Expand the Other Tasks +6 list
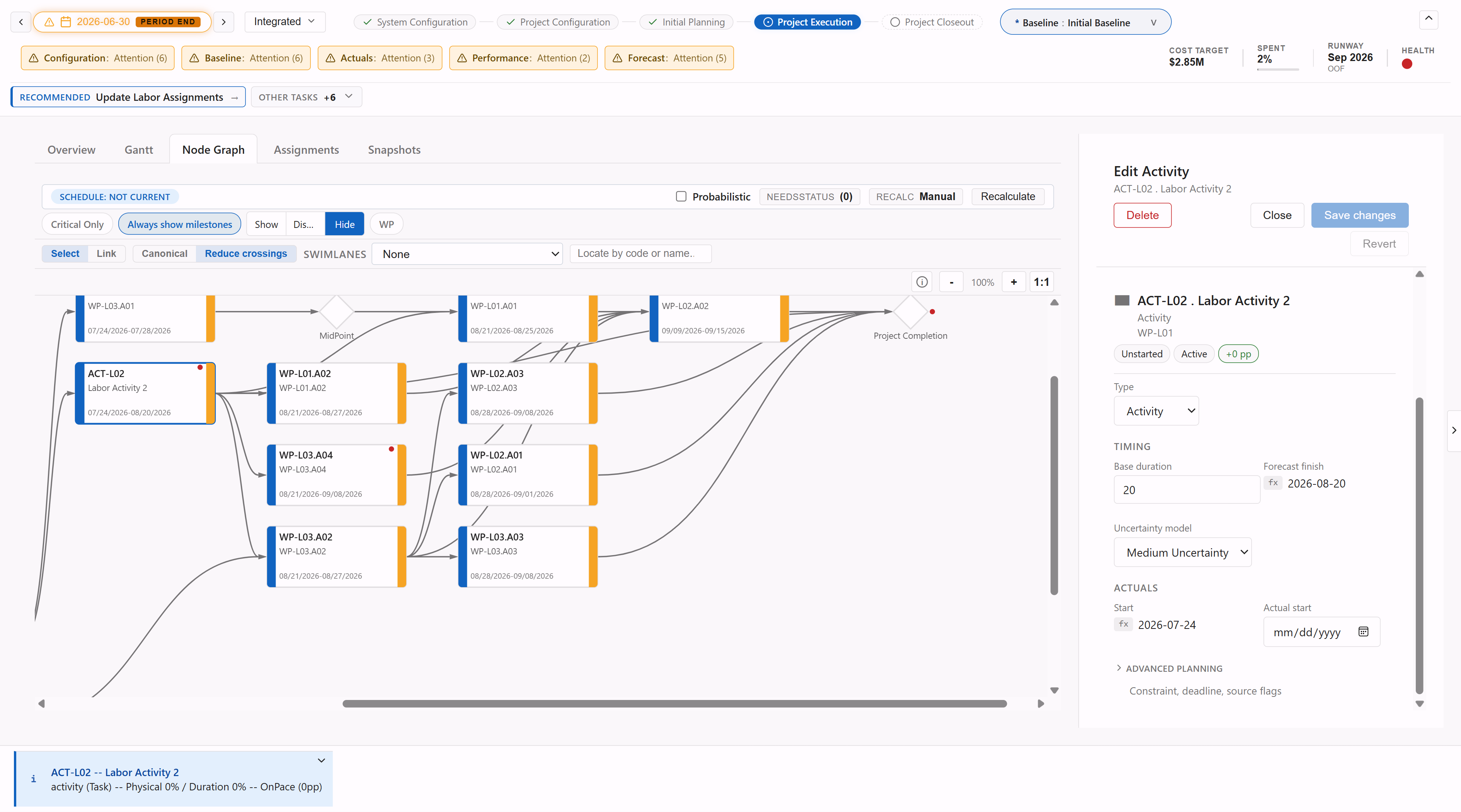This screenshot has width=1461, height=812. click(306, 97)
